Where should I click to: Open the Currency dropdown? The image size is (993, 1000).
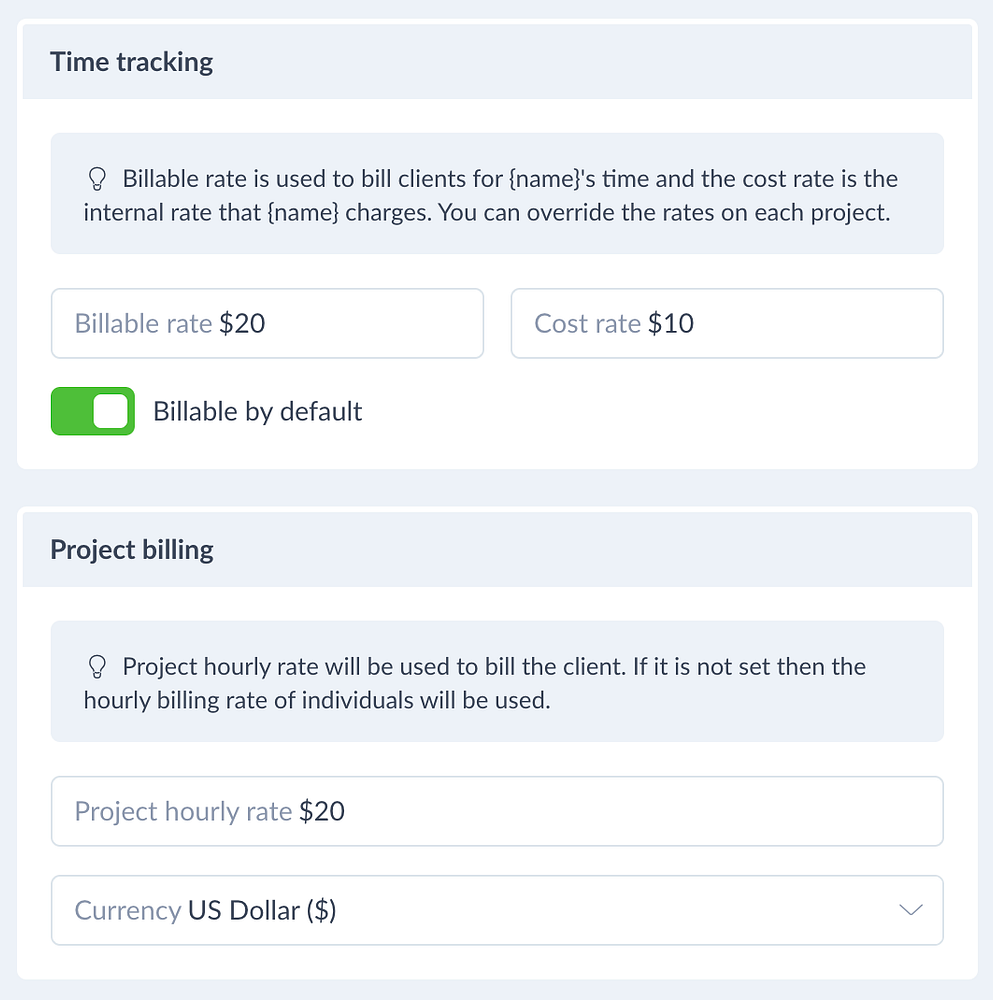tap(497, 910)
